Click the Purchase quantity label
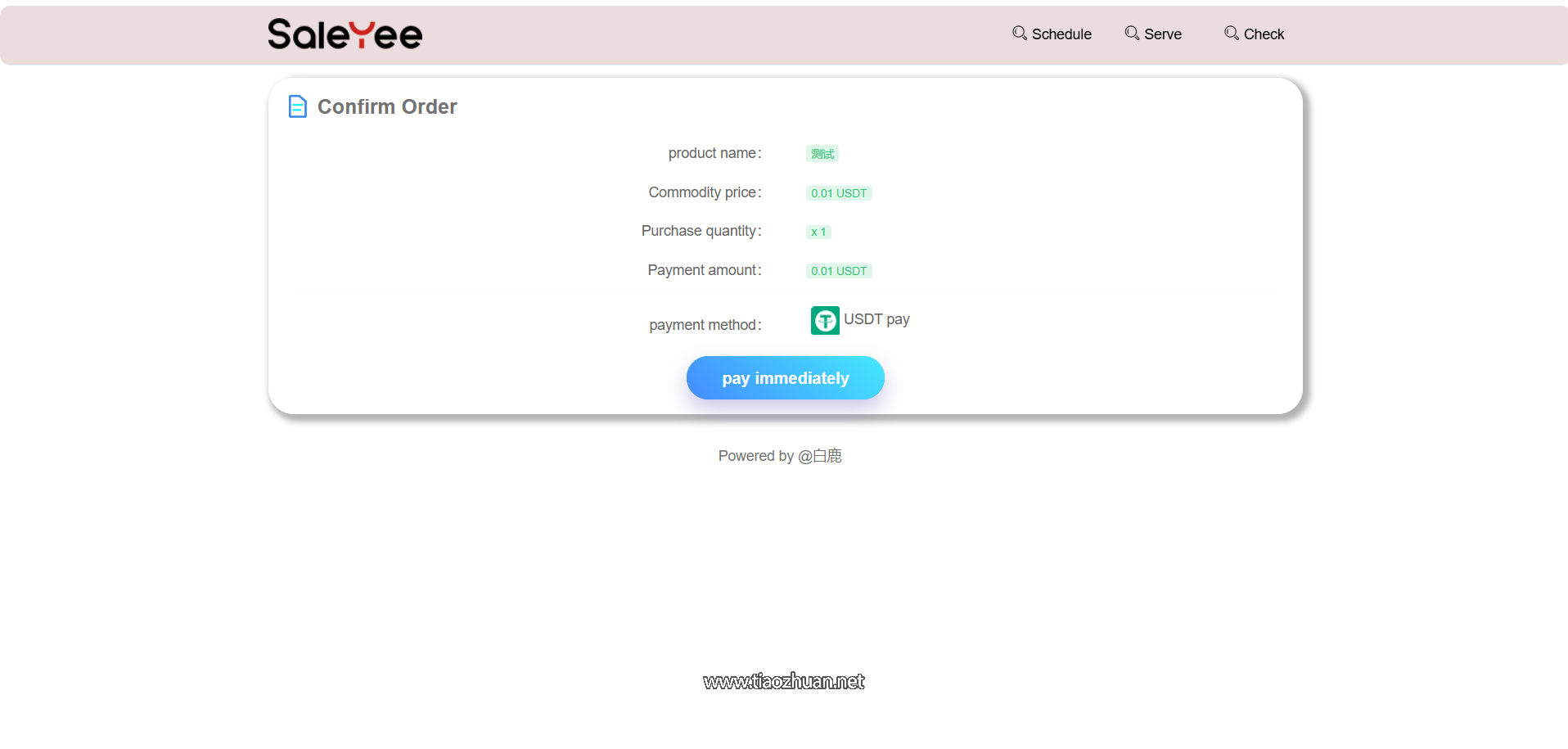 [701, 231]
